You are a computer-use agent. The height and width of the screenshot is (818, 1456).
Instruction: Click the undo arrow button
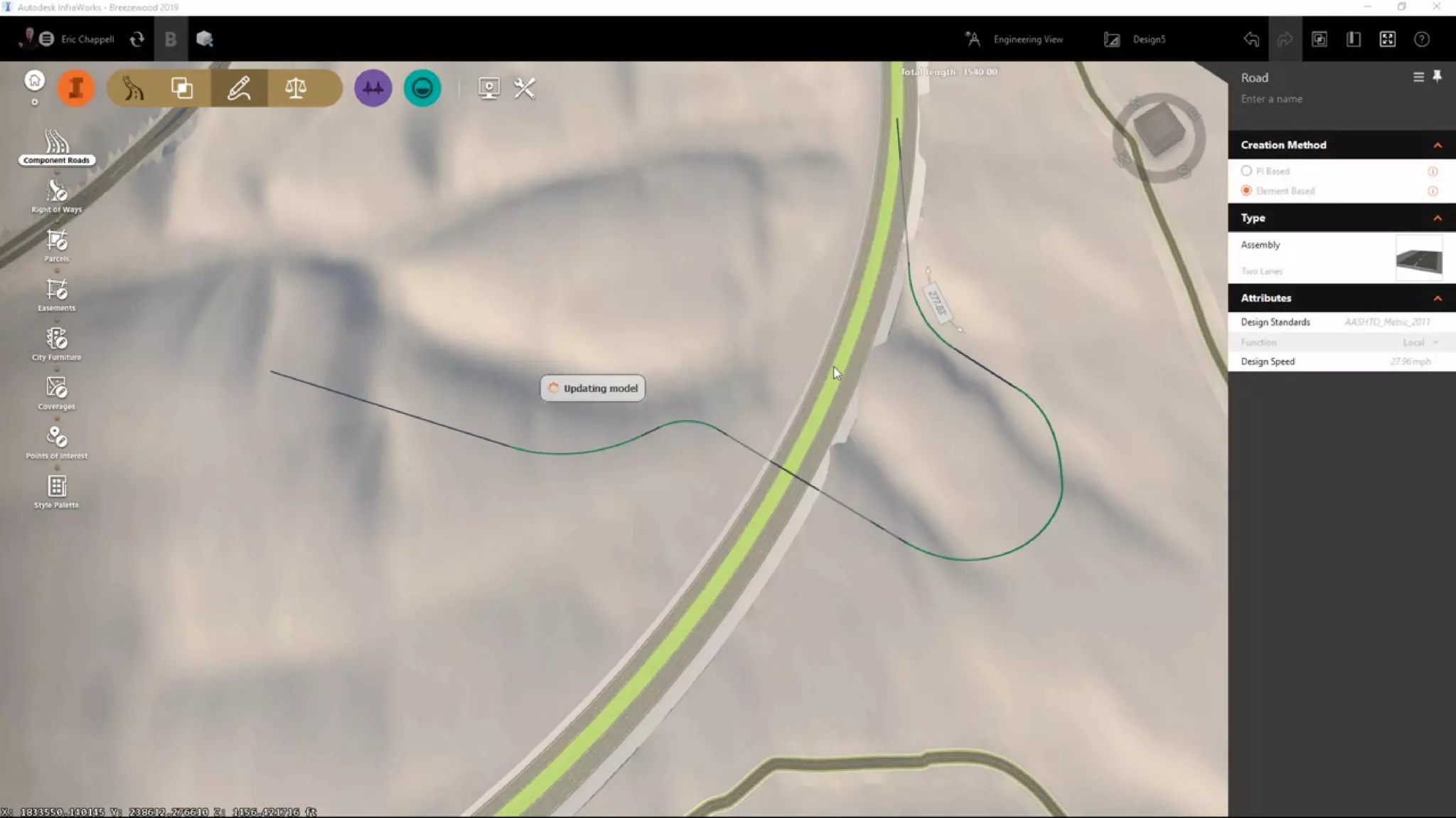1251,39
